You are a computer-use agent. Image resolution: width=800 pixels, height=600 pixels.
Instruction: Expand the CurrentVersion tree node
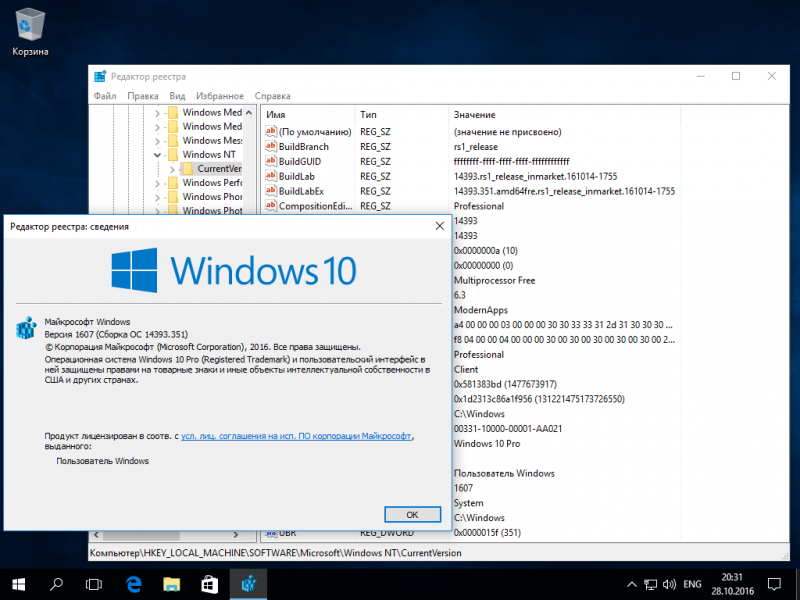tap(172, 169)
